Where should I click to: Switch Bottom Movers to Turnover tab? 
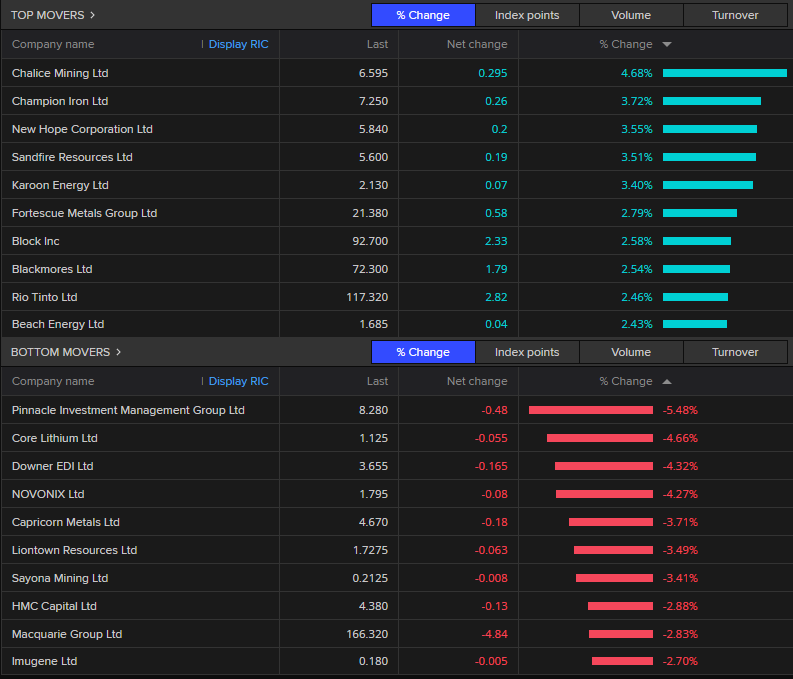735,352
